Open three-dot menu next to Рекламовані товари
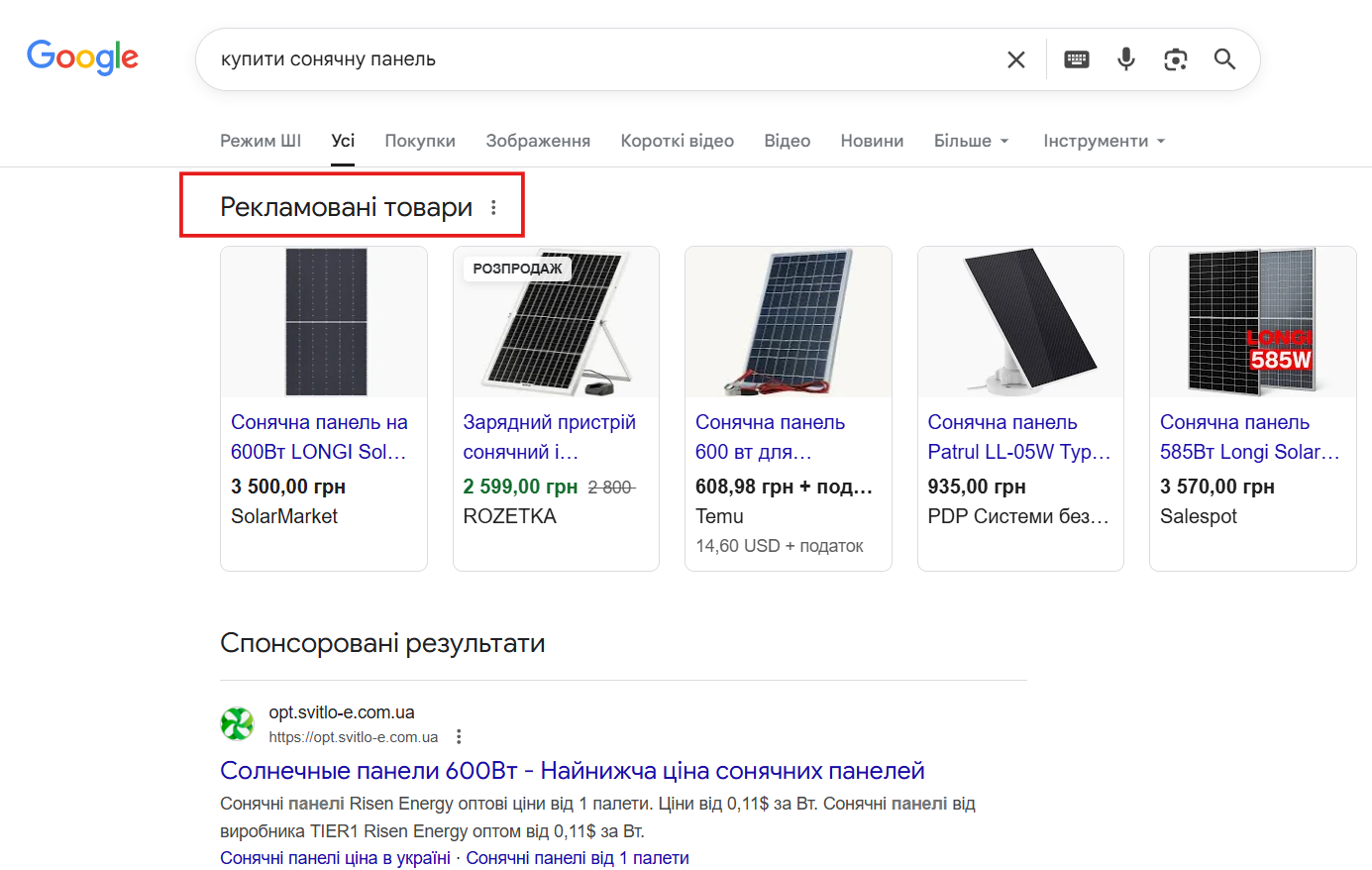The height and width of the screenshot is (870, 1372). (493, 207)
